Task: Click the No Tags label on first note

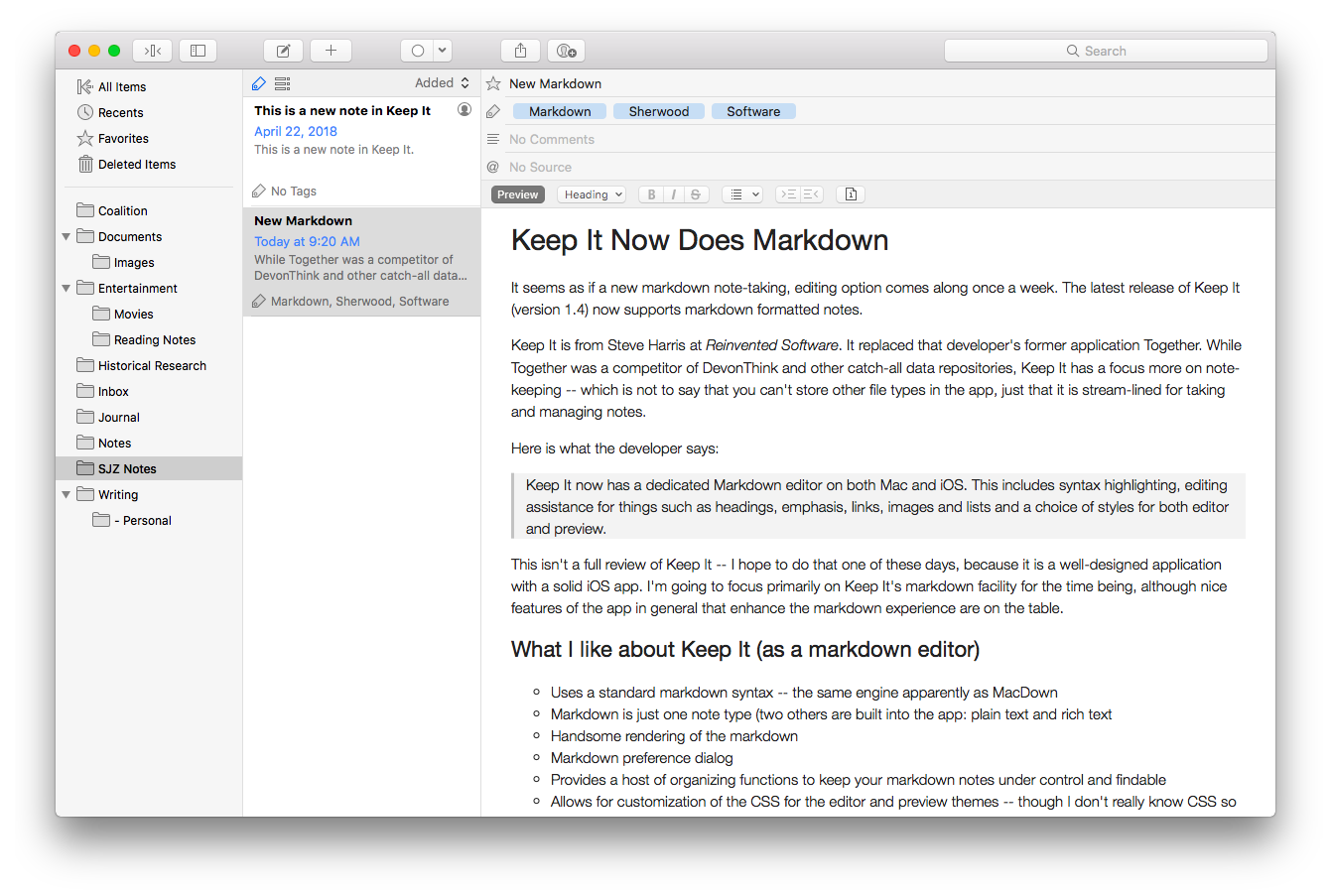Action: 294,191
